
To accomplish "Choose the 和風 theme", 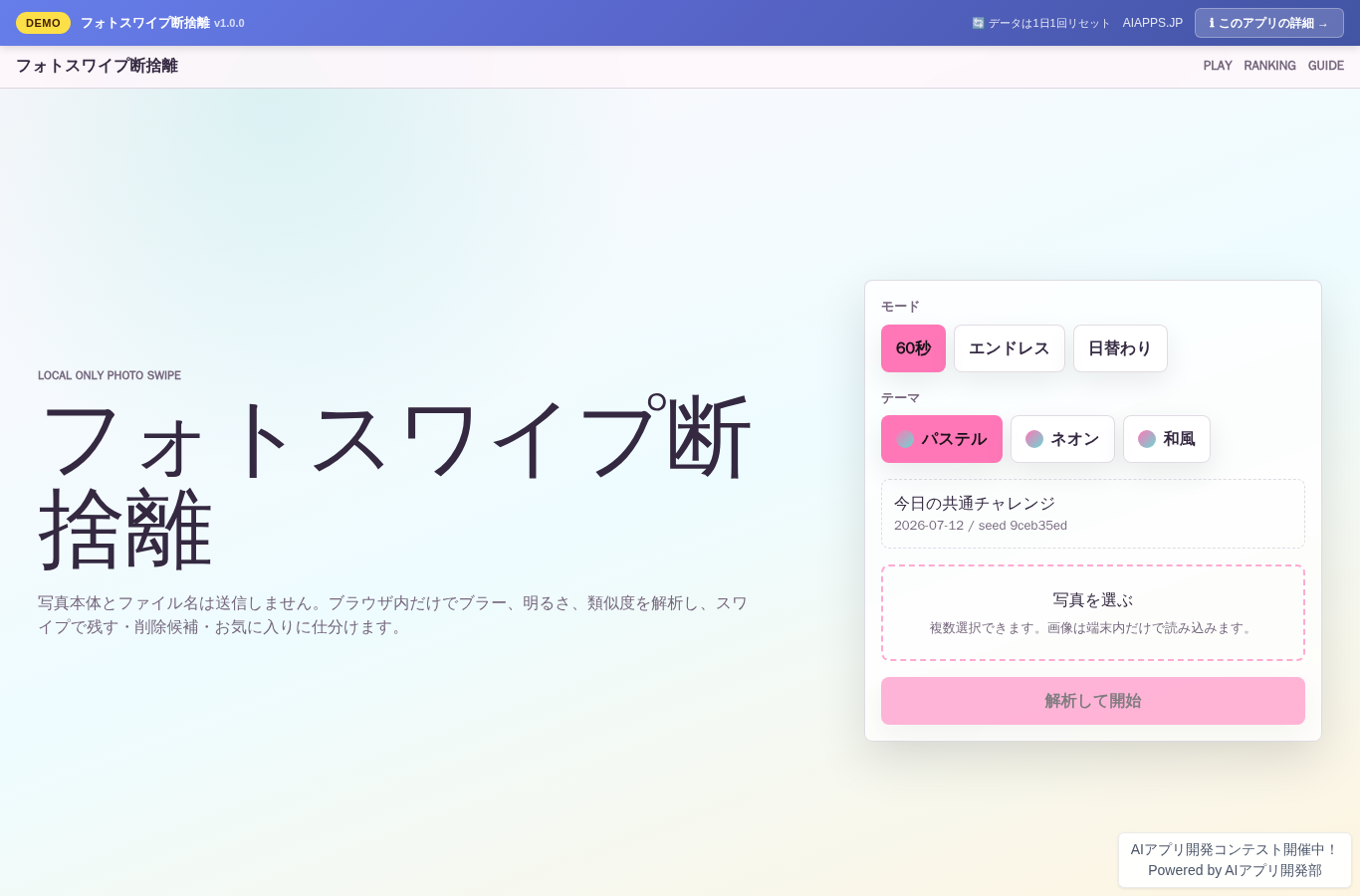I will pos(1167,439).
